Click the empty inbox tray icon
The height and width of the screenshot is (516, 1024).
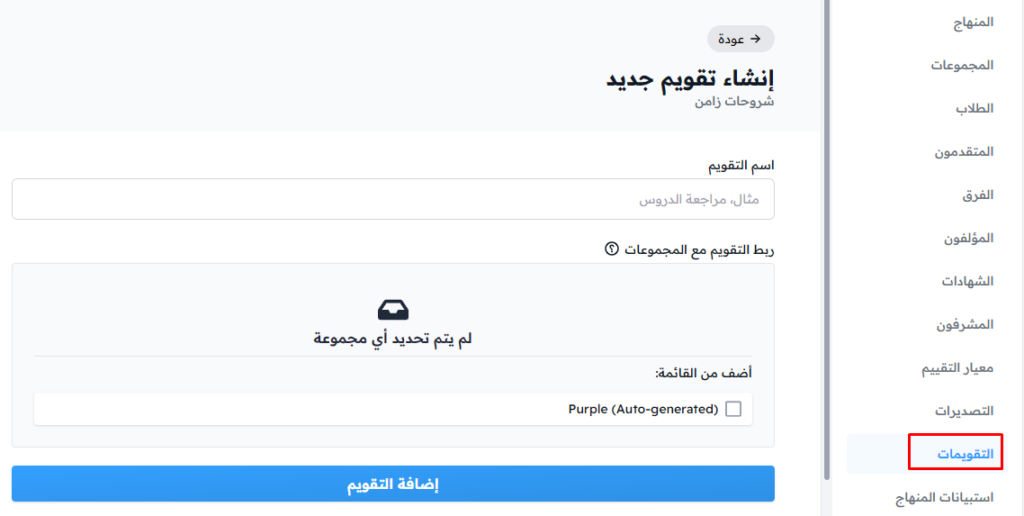(x=393, y=310)
